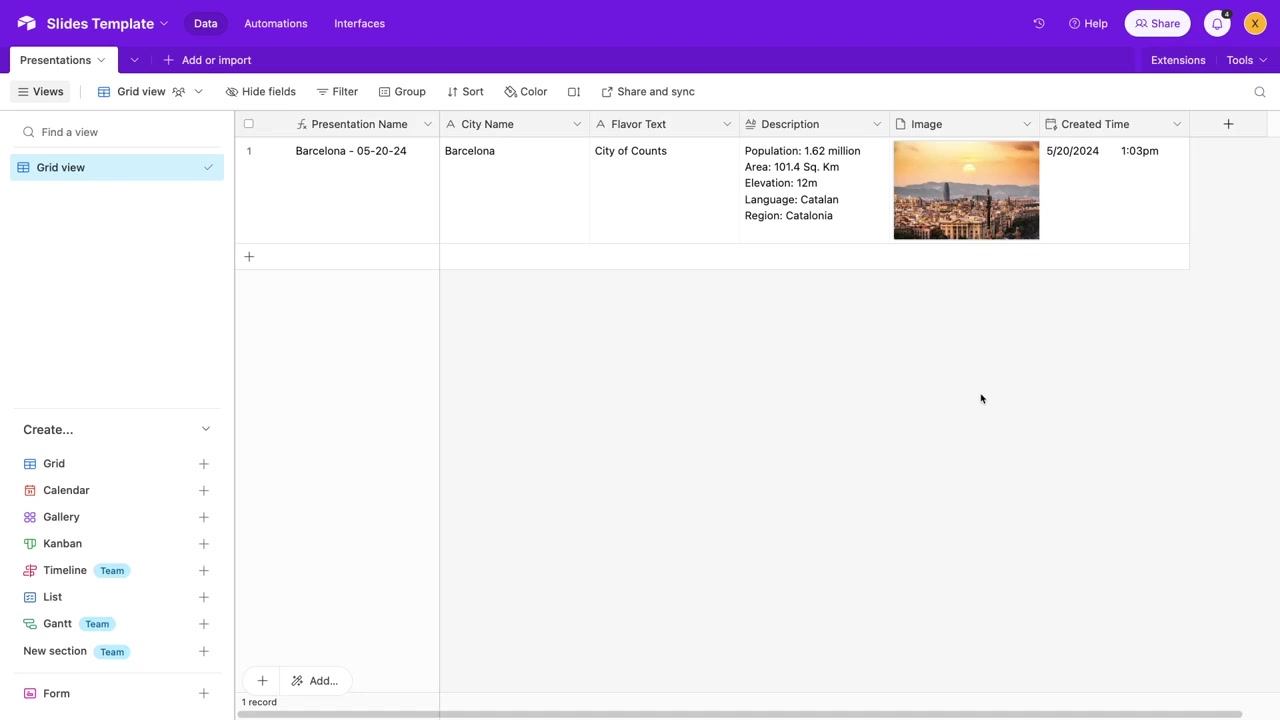The width and height of the screenshot is (1280, 720).
Task: Click Add or import
Action: [x=207, y=60]
